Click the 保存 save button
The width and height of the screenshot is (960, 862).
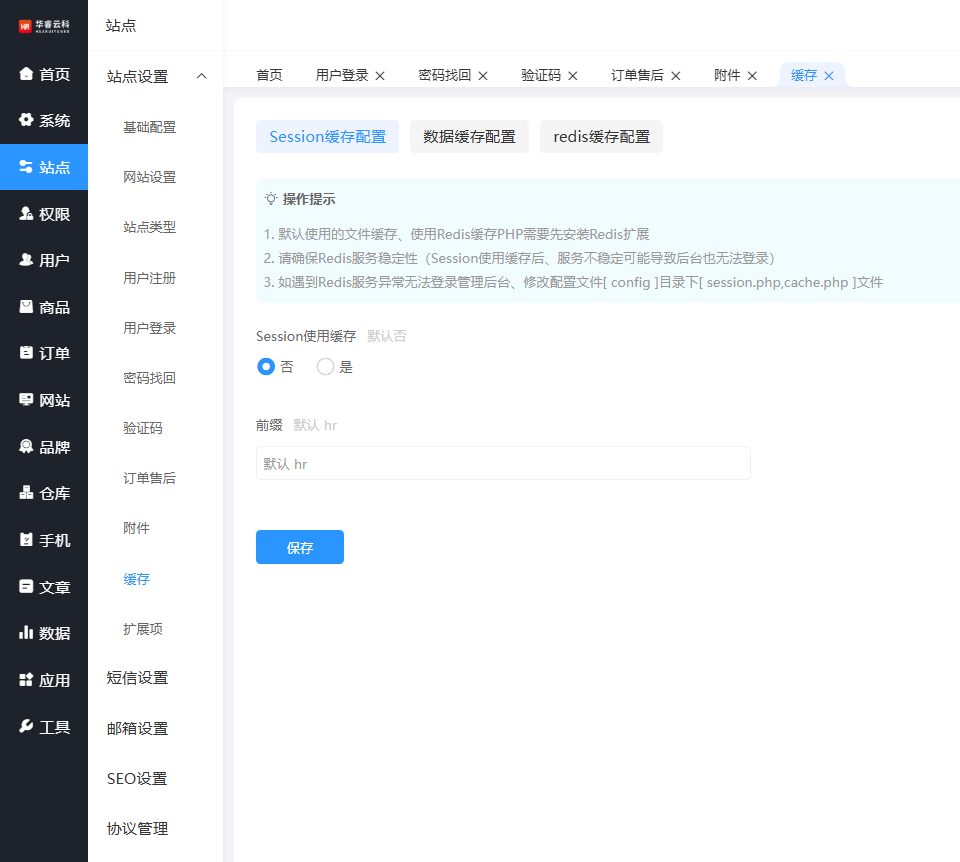coord(300,547)
